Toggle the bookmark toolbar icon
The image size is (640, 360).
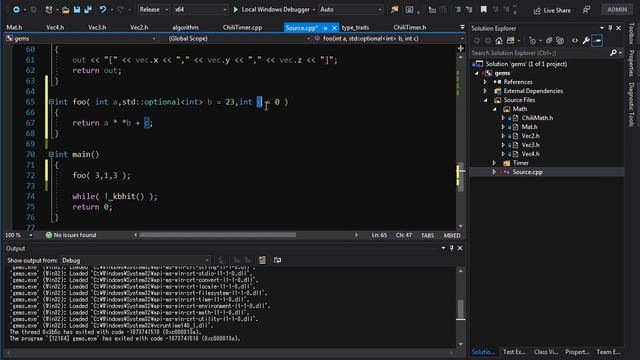(484, 9)
